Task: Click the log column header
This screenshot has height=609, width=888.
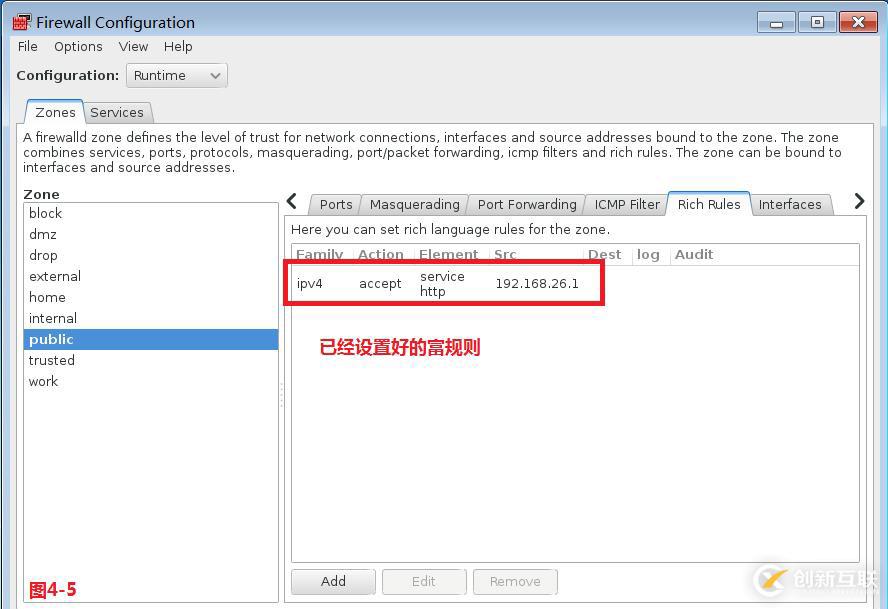Action: pyautogui.click(x=651, y=254)
